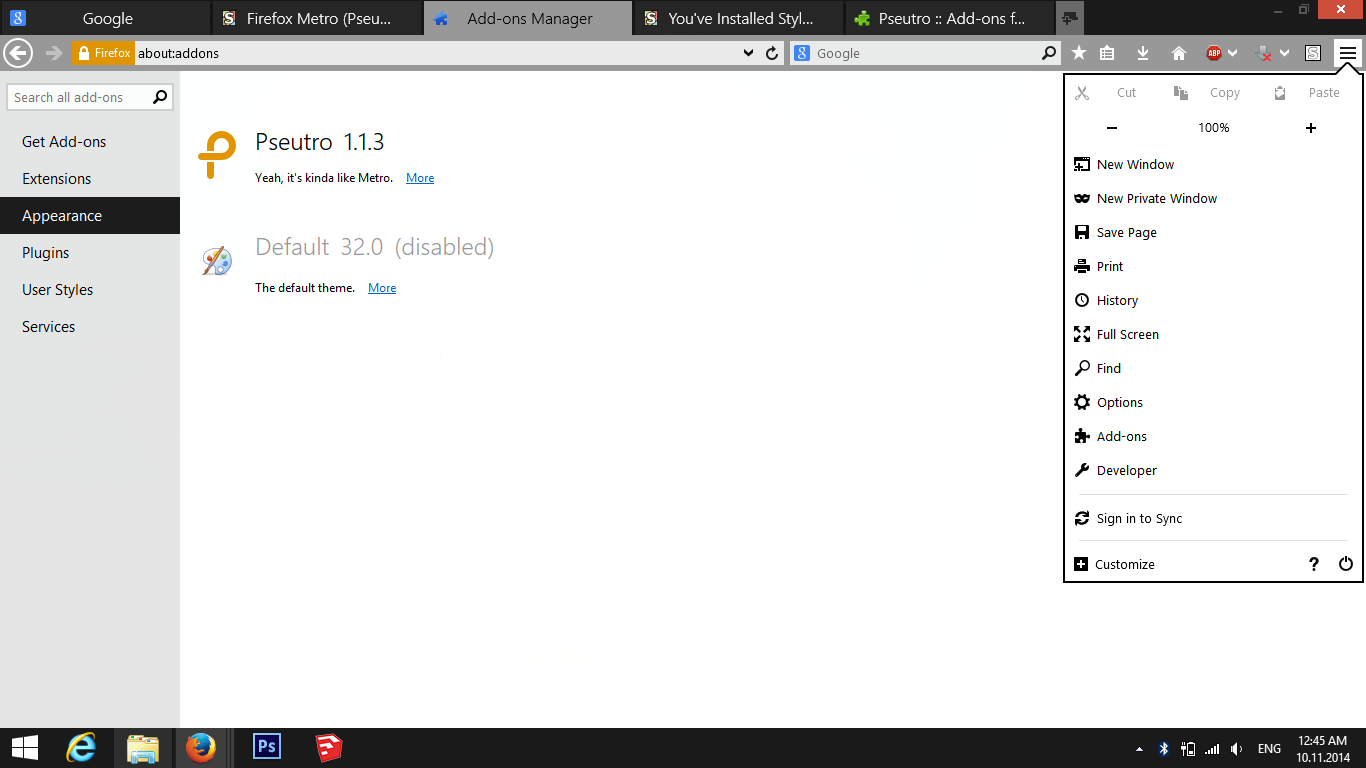Click the Default theme paint icon
1366x768 pixels.
pos(217,261)
